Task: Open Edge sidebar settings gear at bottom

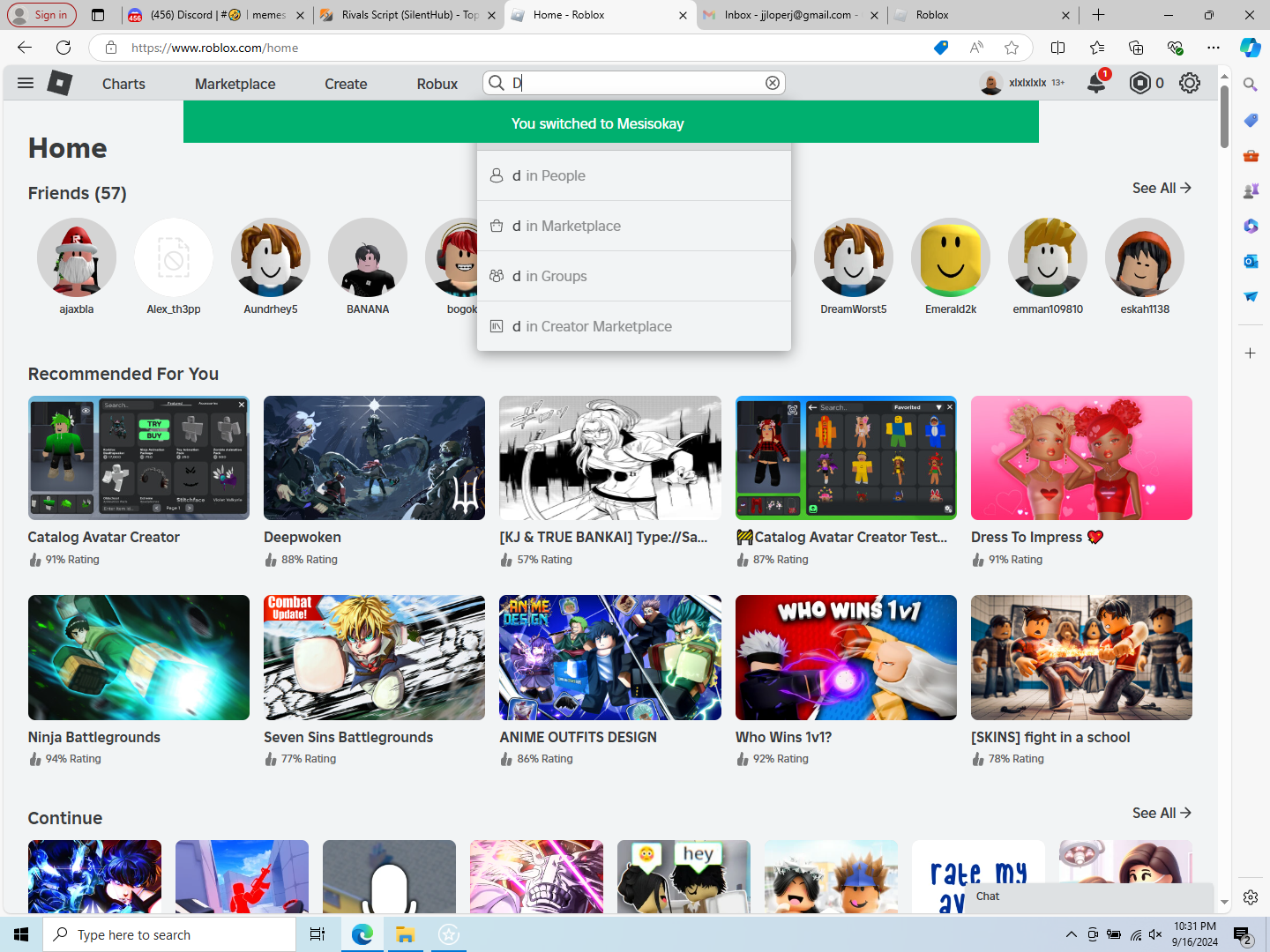Action: point(1251,897)
